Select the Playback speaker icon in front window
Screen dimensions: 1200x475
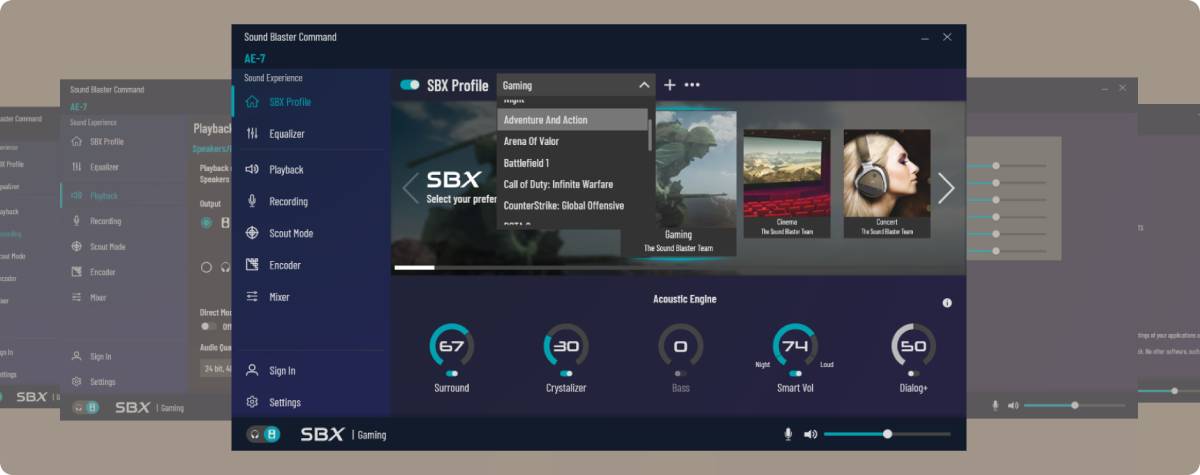point(252,170)
